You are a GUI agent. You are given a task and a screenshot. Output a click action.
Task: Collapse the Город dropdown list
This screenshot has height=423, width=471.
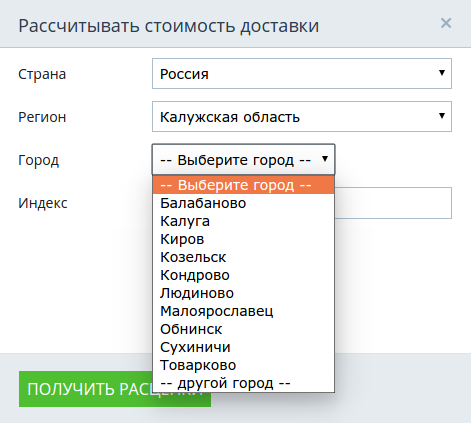tap(243, 159)
